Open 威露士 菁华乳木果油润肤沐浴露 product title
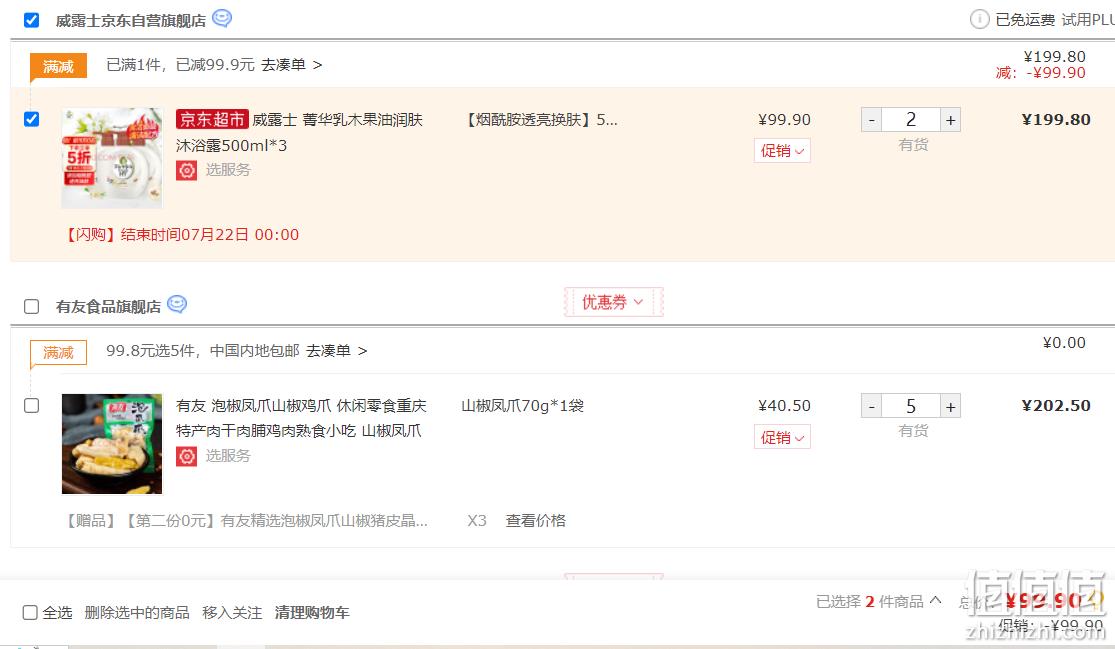 coord(299,132)
